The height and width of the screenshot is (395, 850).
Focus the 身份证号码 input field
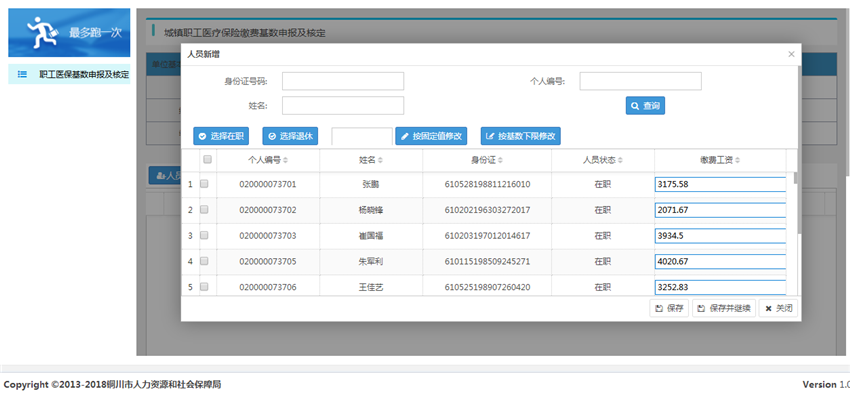(x=343, y=81)
